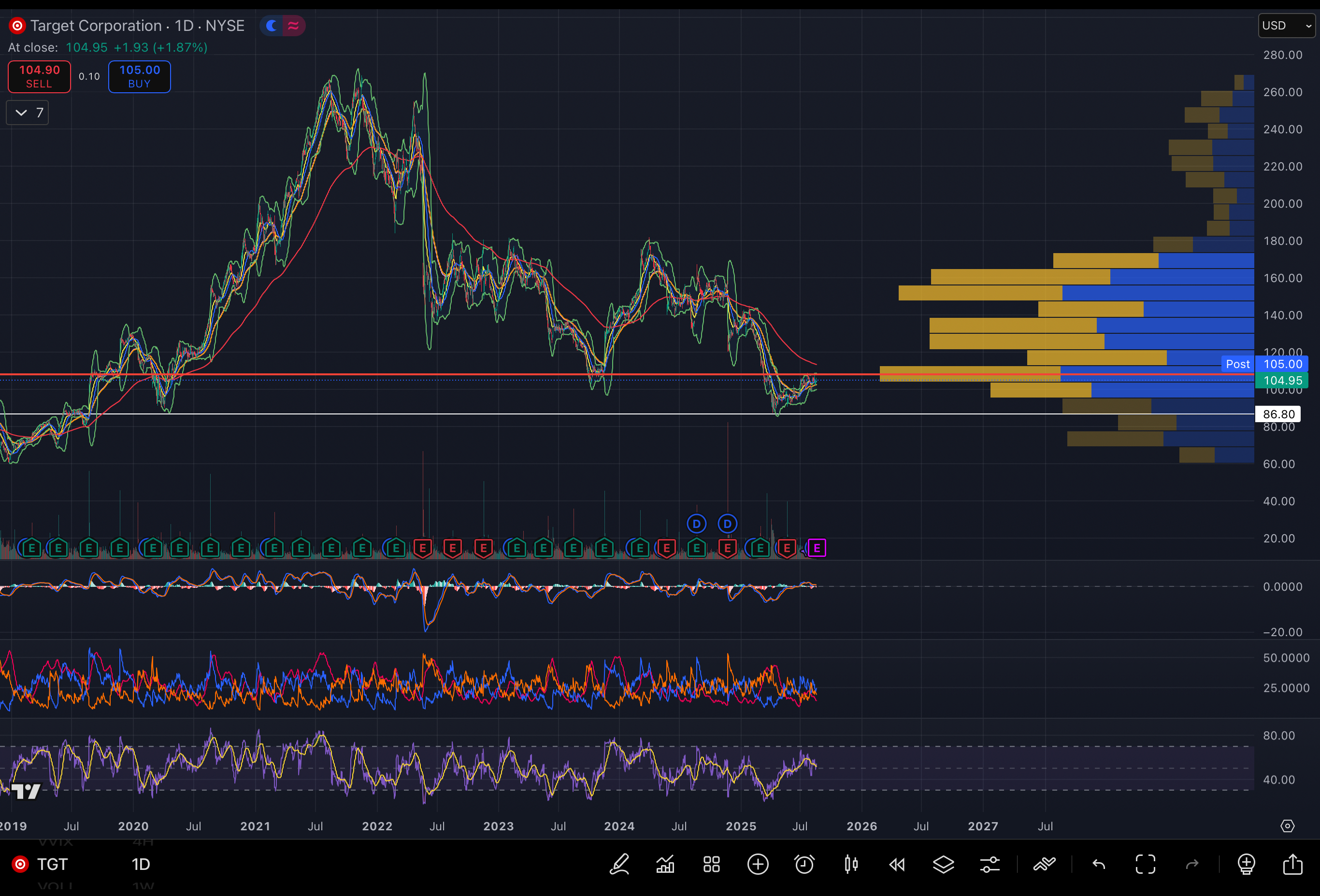The image size is (1320, 896).
Task: Open the indicators chart icon
Action: click(665, 864)
